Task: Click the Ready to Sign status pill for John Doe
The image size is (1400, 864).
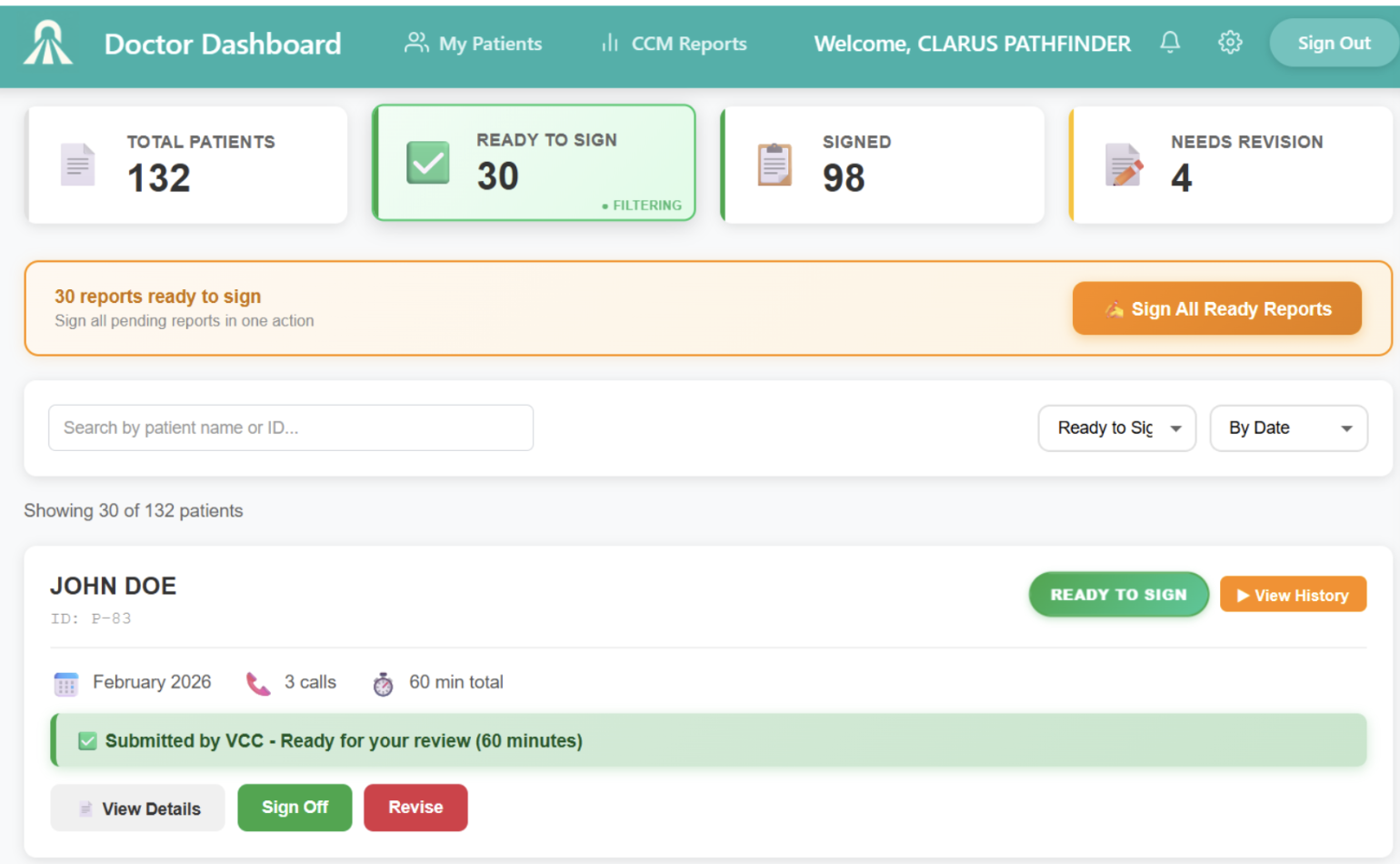Action: tap(1118, 594)
